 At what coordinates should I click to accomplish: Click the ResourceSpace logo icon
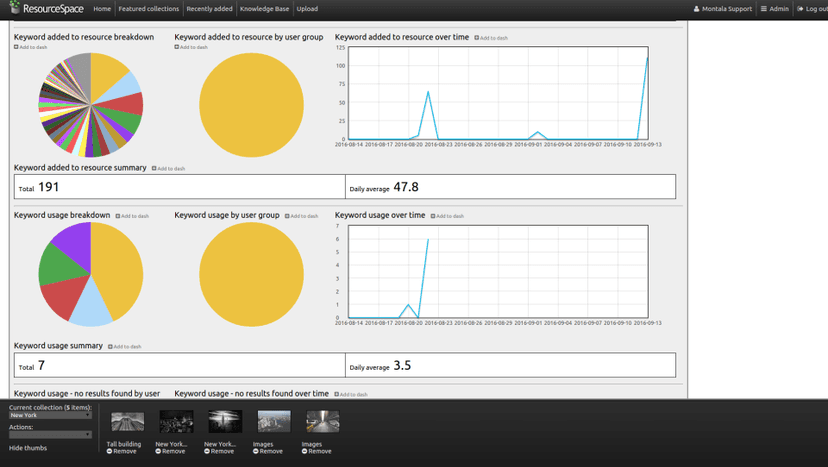click(15, 7)
